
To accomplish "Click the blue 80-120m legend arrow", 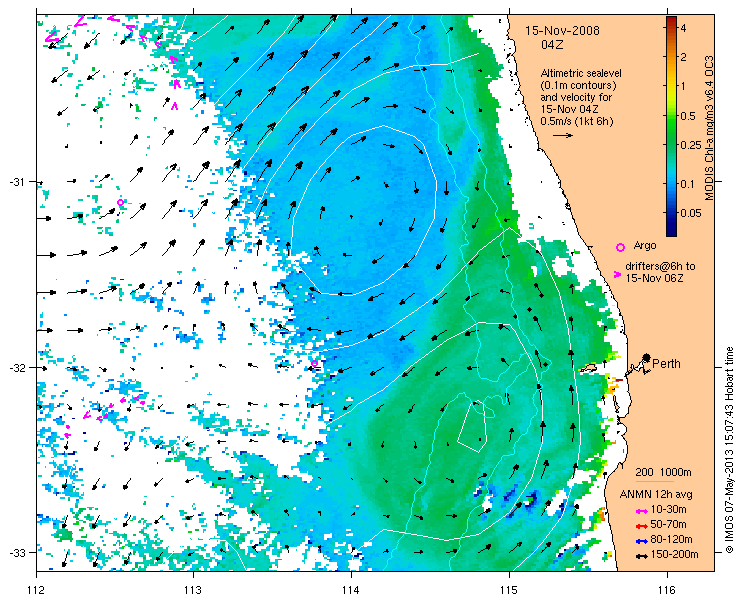I will pyautogui.click(x=641, y=541).
